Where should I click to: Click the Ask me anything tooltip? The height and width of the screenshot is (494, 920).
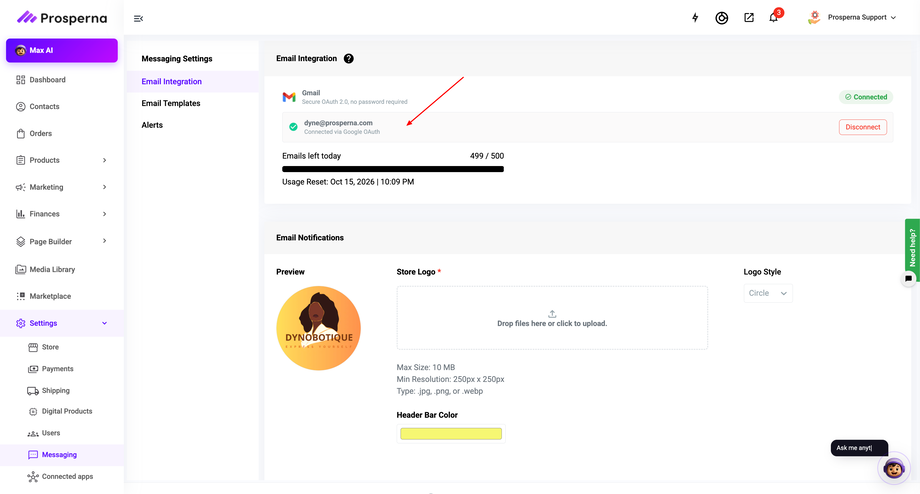[x=859, y=448]
